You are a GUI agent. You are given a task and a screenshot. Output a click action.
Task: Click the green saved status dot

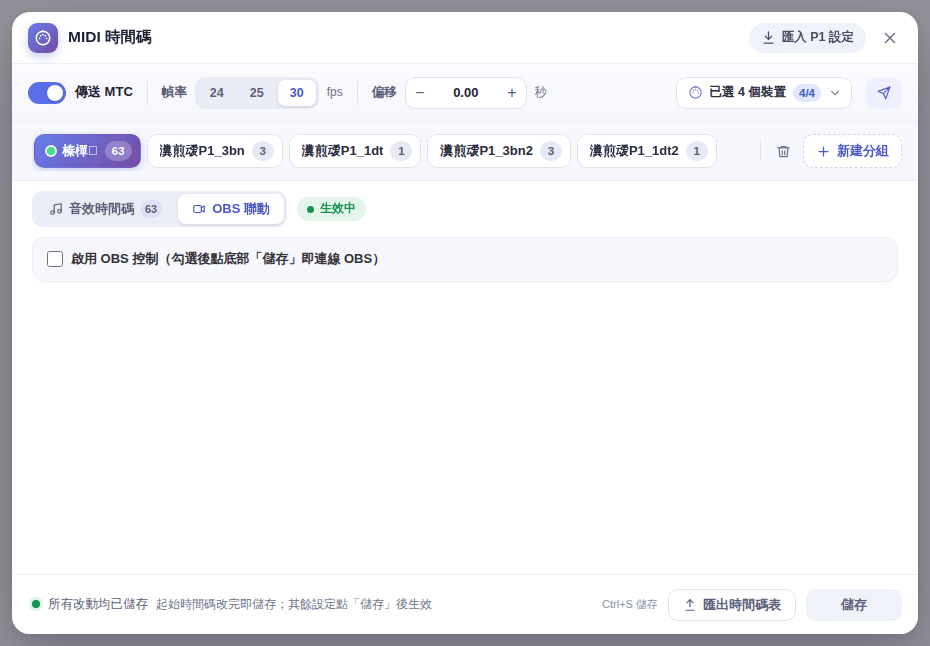[36, 604]
